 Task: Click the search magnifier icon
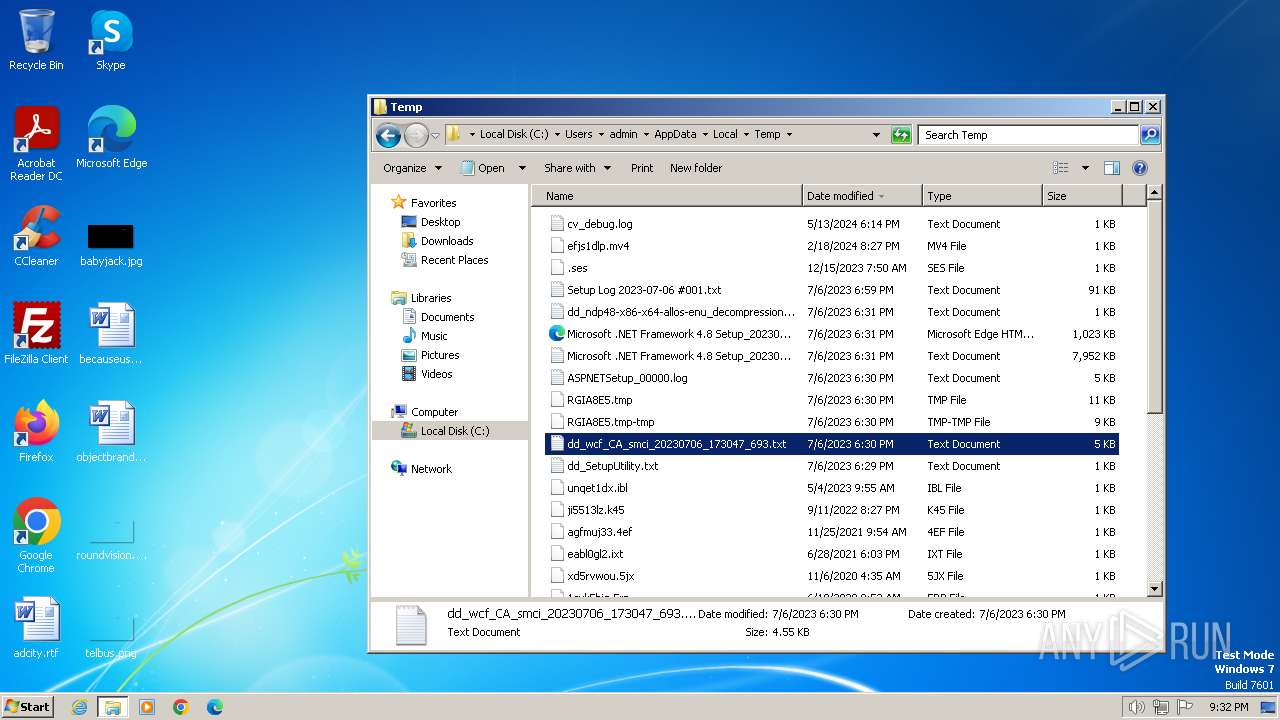click(1150, 135)
